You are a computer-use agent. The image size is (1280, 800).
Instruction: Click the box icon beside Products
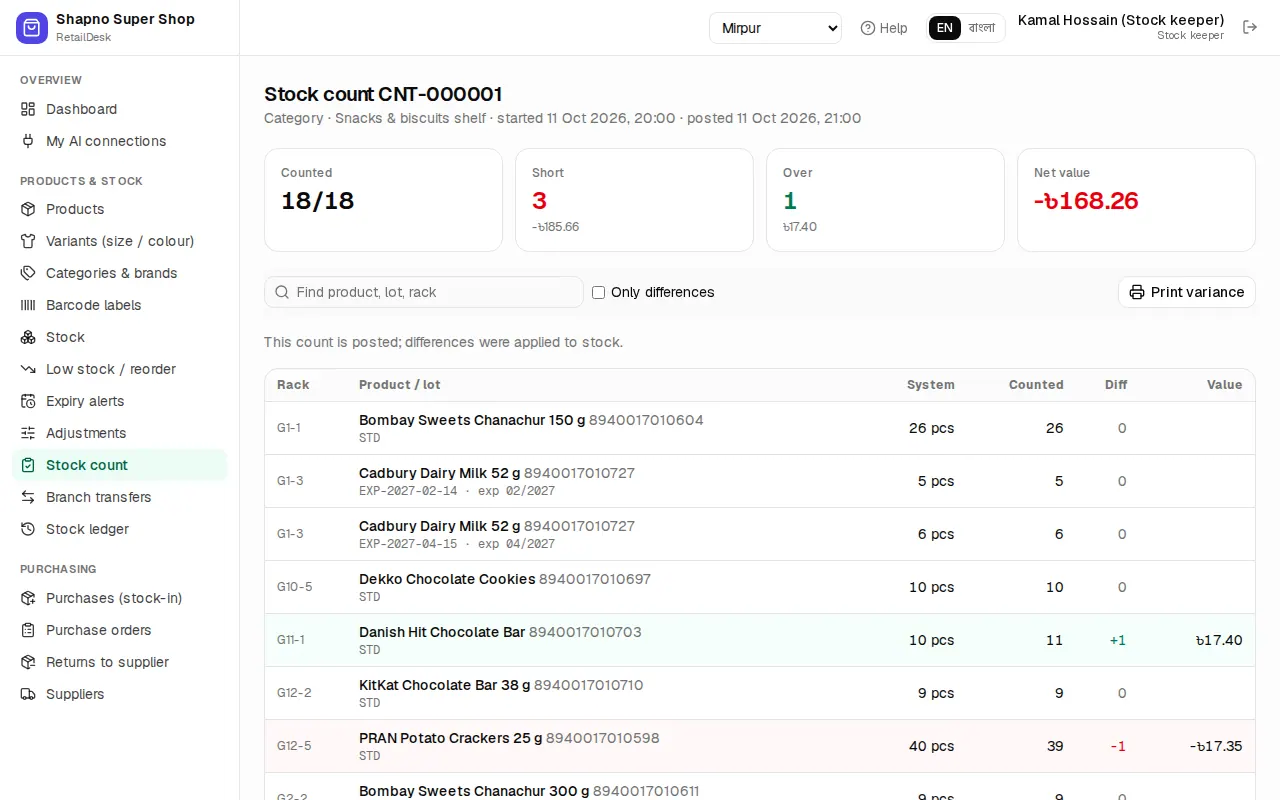28,209
